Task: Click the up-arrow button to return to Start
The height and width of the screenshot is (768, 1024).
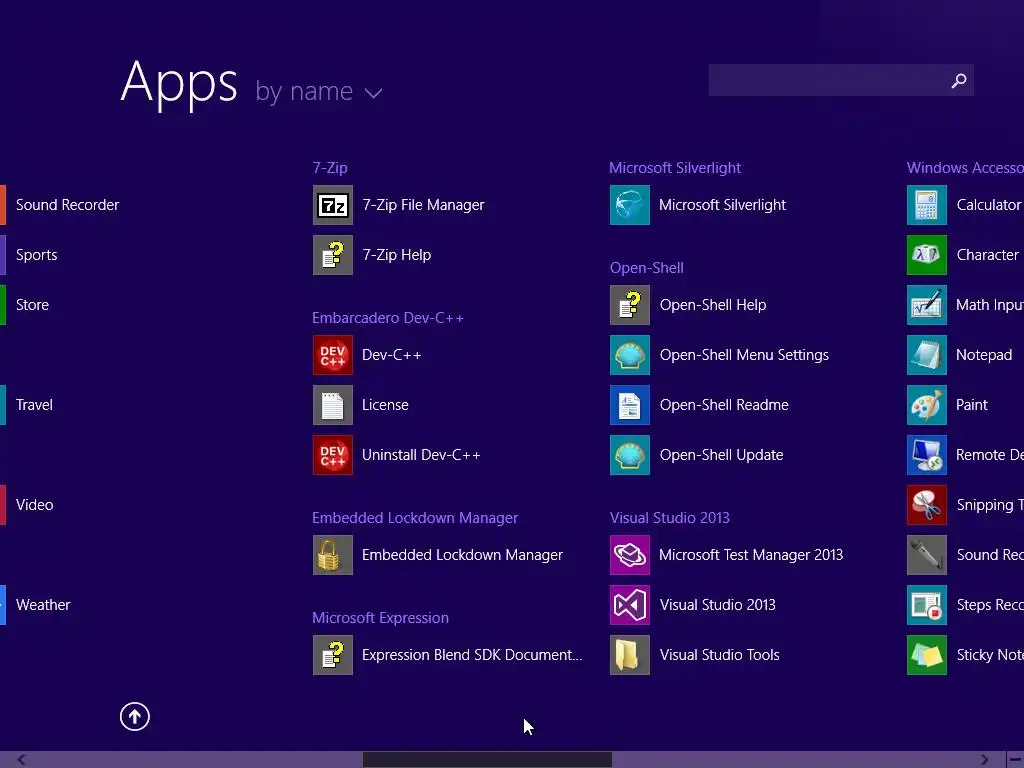Action: 135,716
